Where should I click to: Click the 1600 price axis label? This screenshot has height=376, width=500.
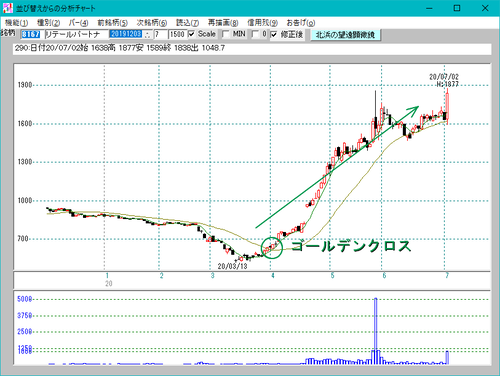point(25,124)
